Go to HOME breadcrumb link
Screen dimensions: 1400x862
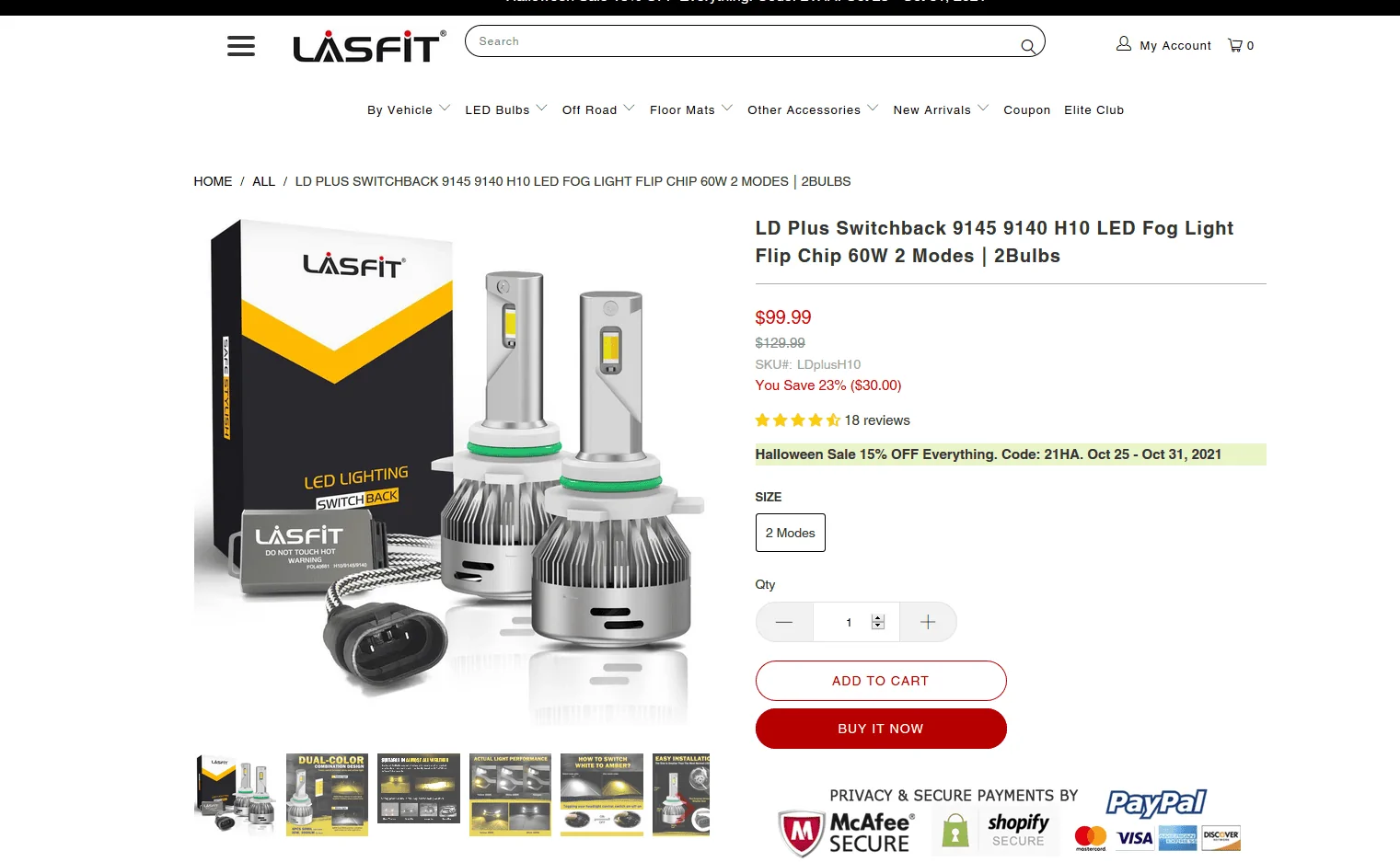tap(213, 181)
